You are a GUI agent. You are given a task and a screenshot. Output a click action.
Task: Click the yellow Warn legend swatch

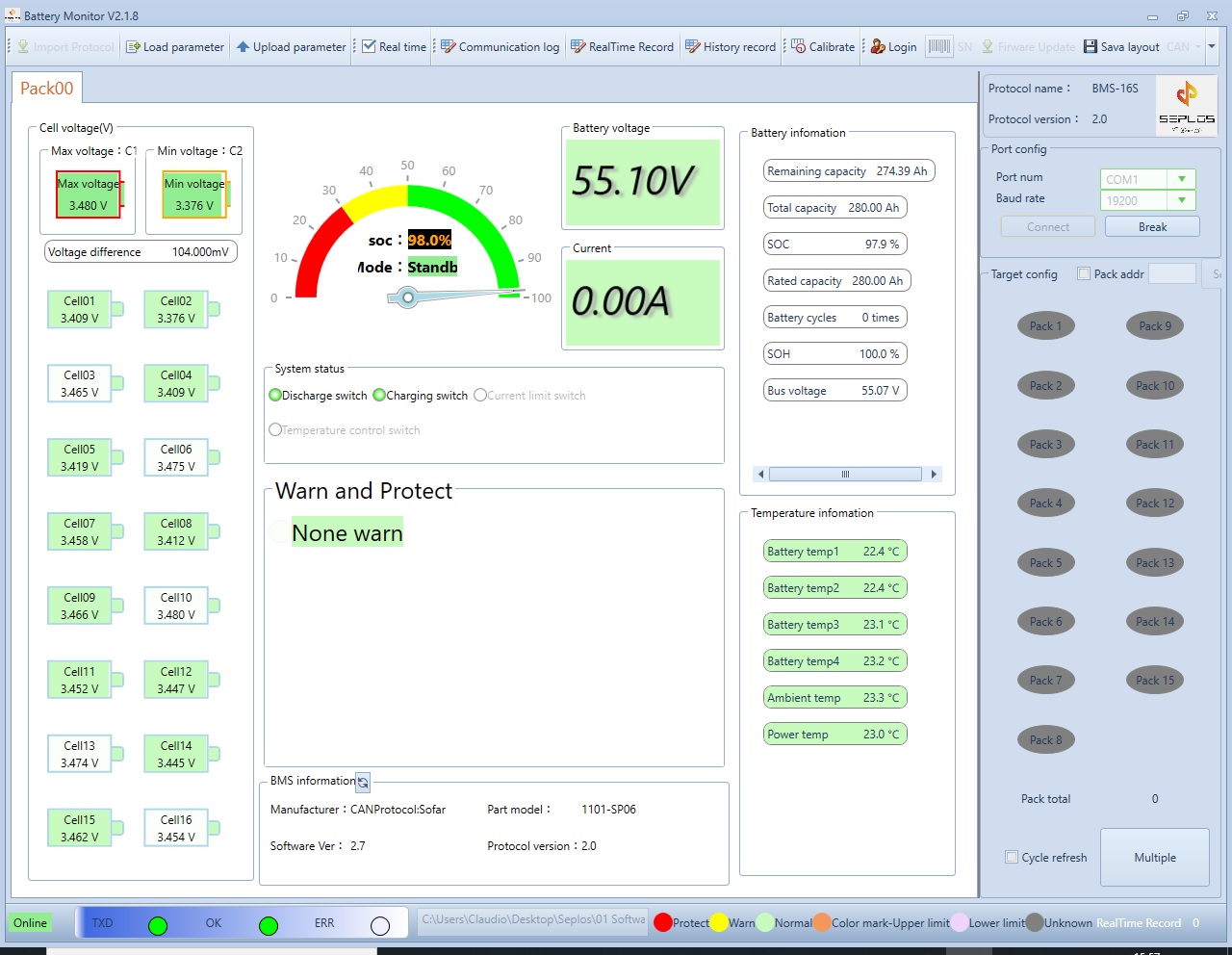719,922
